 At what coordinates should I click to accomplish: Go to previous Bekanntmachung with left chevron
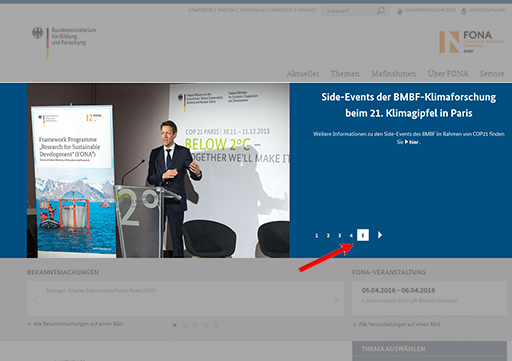35,300
